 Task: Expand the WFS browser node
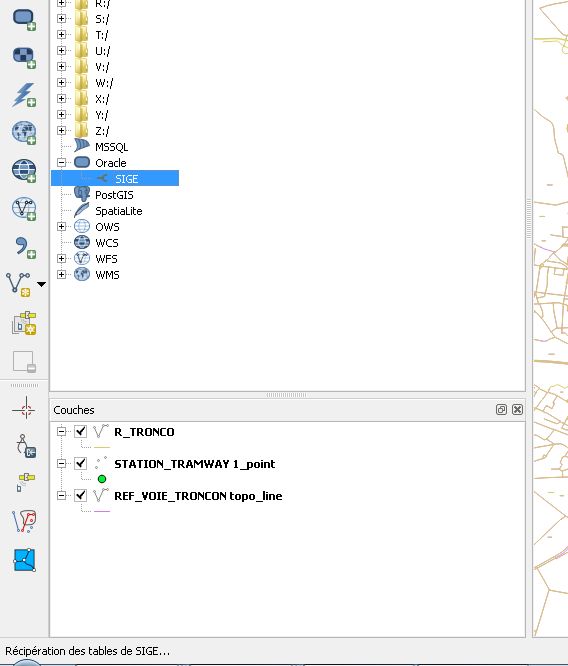pos(62,259)
